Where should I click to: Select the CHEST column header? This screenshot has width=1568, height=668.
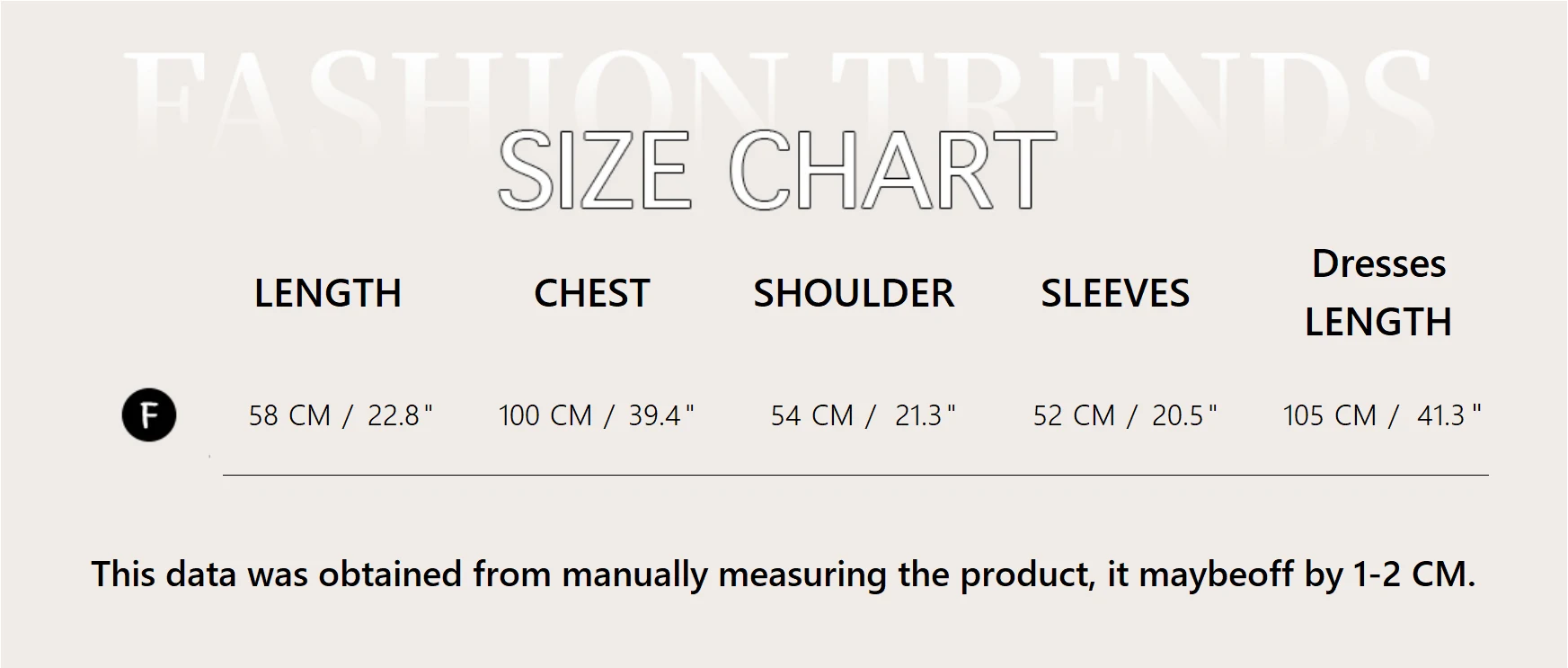(x=591, y=293)
